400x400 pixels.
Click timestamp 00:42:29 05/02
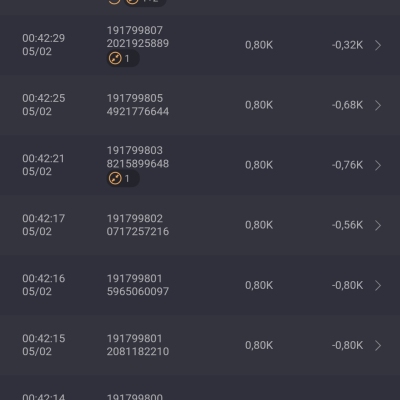coord(44,45)
